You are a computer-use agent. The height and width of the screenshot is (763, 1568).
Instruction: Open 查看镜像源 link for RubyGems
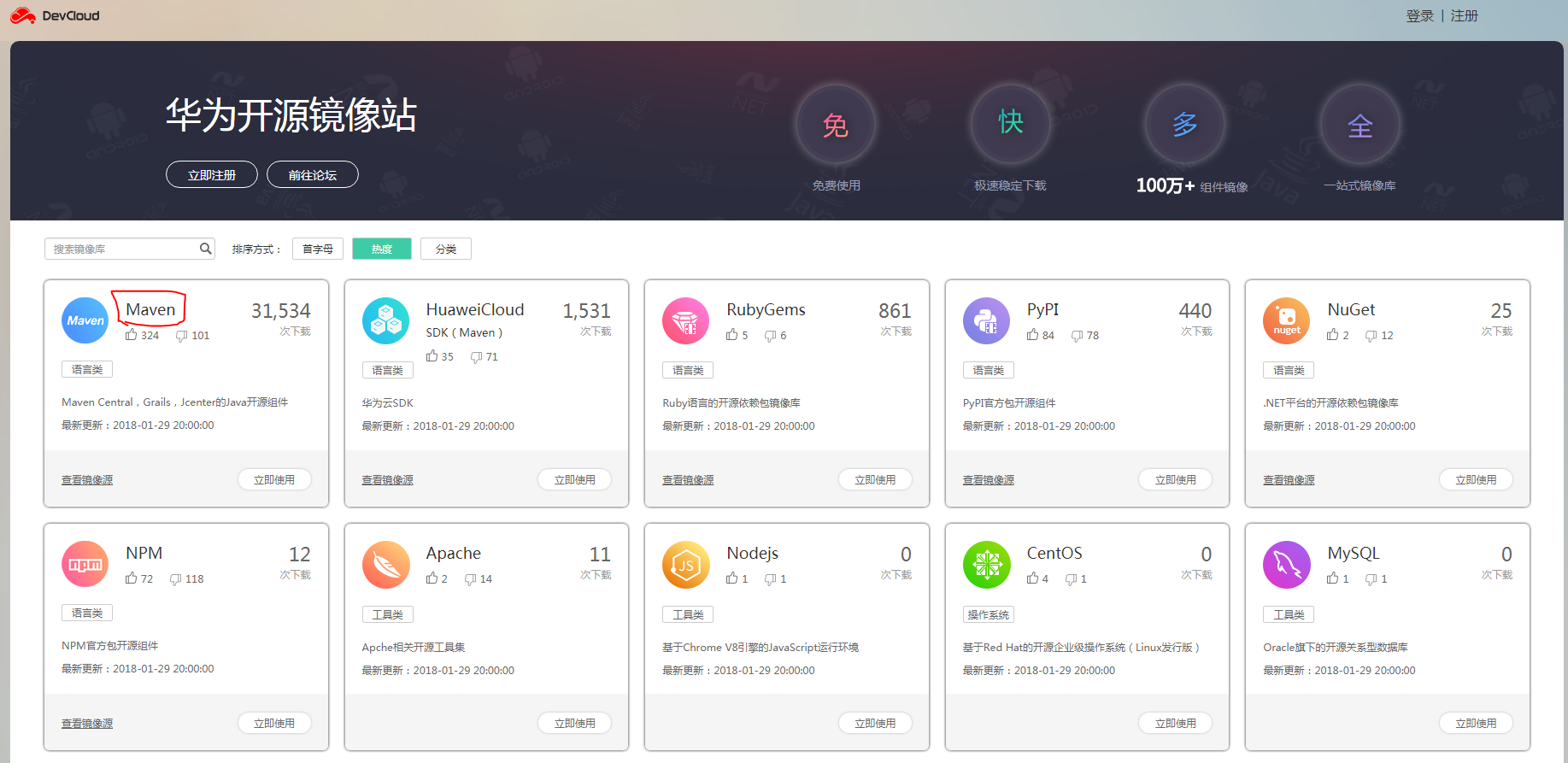[688, 480]
